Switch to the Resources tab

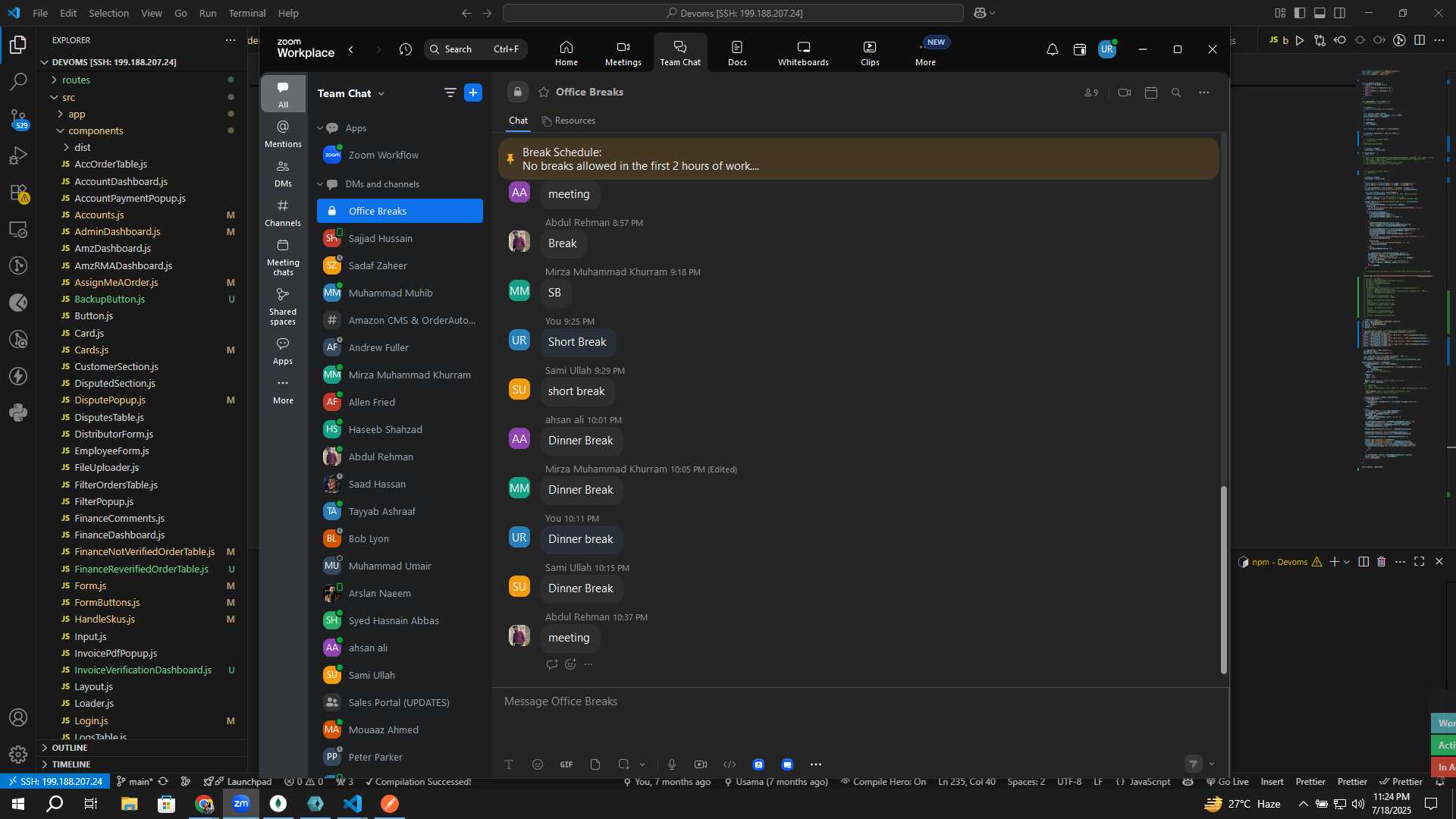tap(569, 121)
